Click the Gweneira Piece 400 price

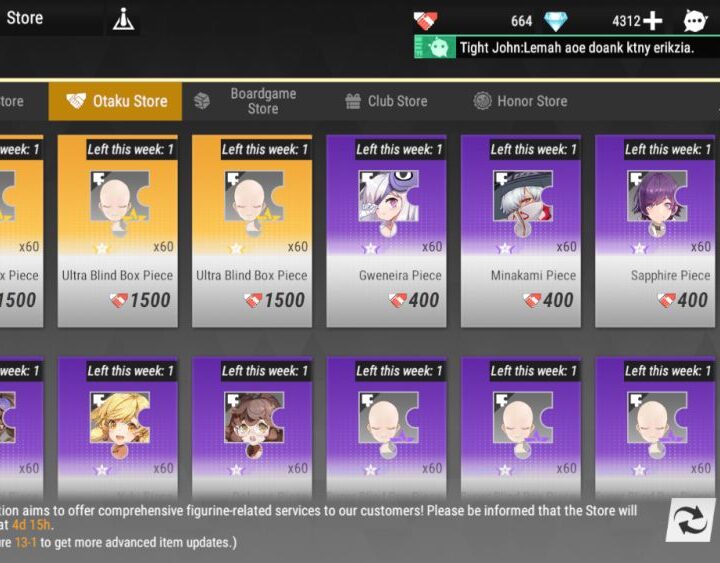pyautogui.click(x=414, y=300)
